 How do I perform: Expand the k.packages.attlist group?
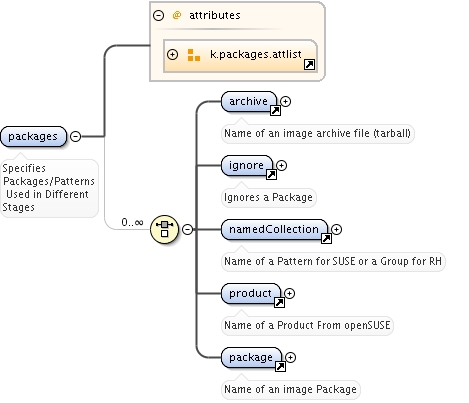pyautogui.click(x=172, y=54)
